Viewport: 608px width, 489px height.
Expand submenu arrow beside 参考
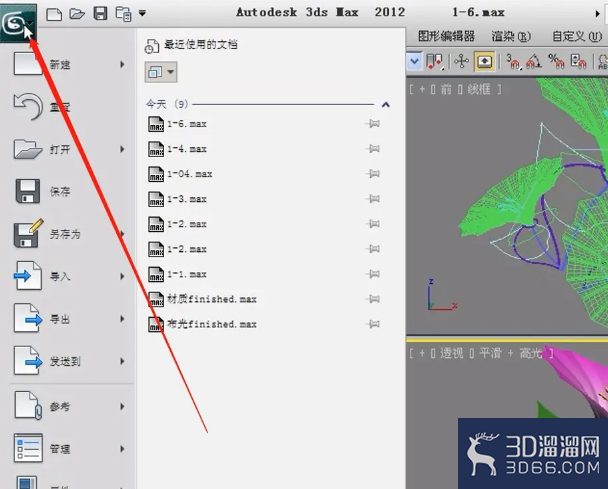tap(122, 406)
